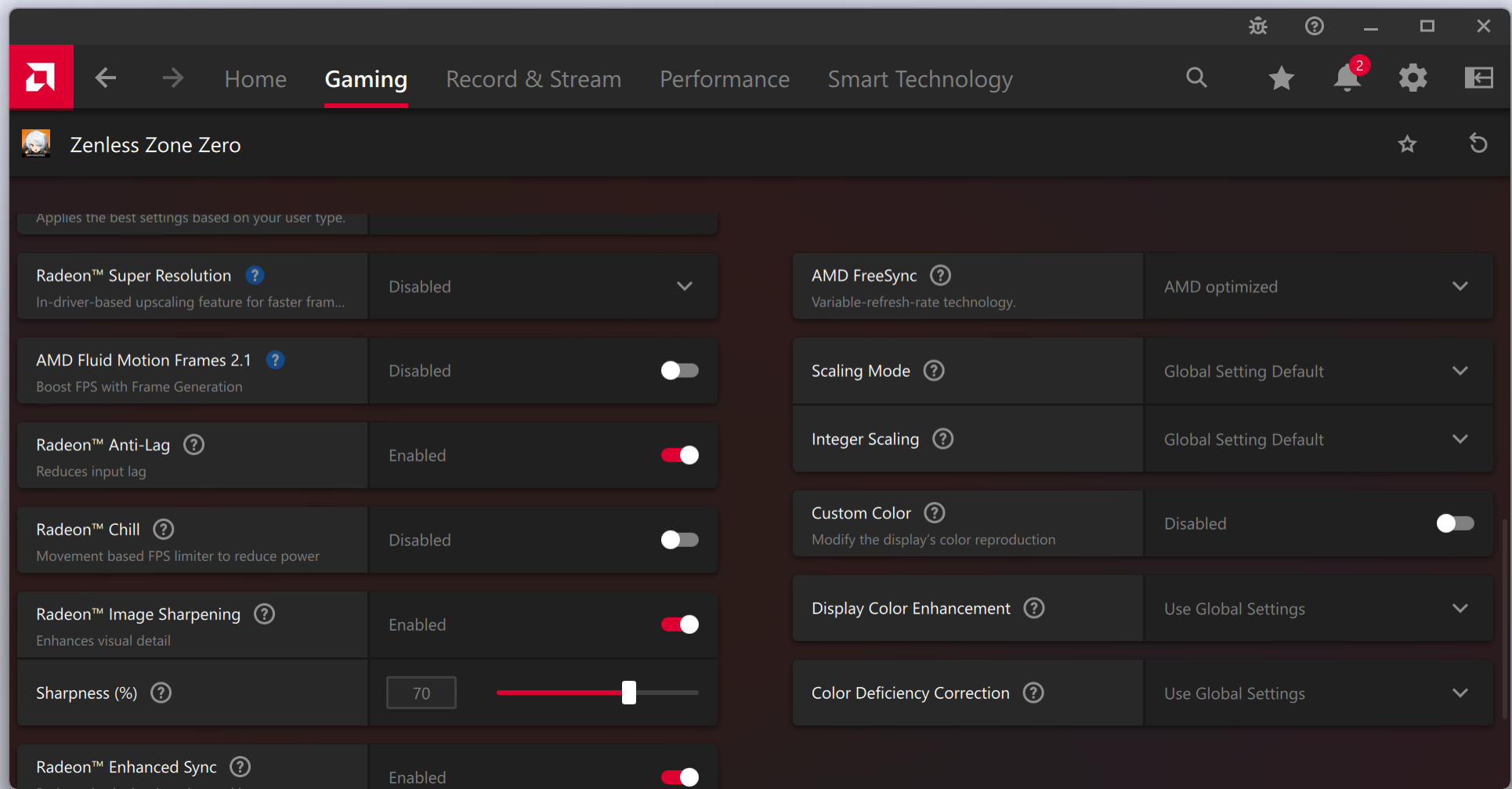Viewport: 1512px width, 789px height.
Task: Show help for Radeon Super Resolution
Action: (255, 275)
